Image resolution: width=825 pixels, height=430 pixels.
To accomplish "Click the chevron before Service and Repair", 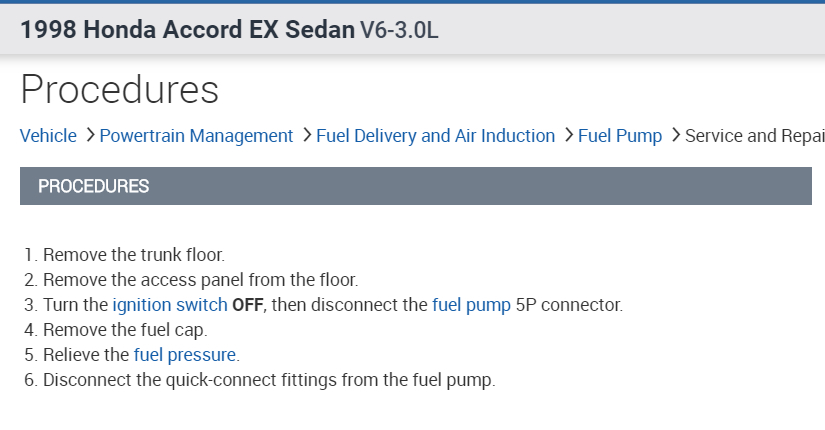I will tap(675, 135).
